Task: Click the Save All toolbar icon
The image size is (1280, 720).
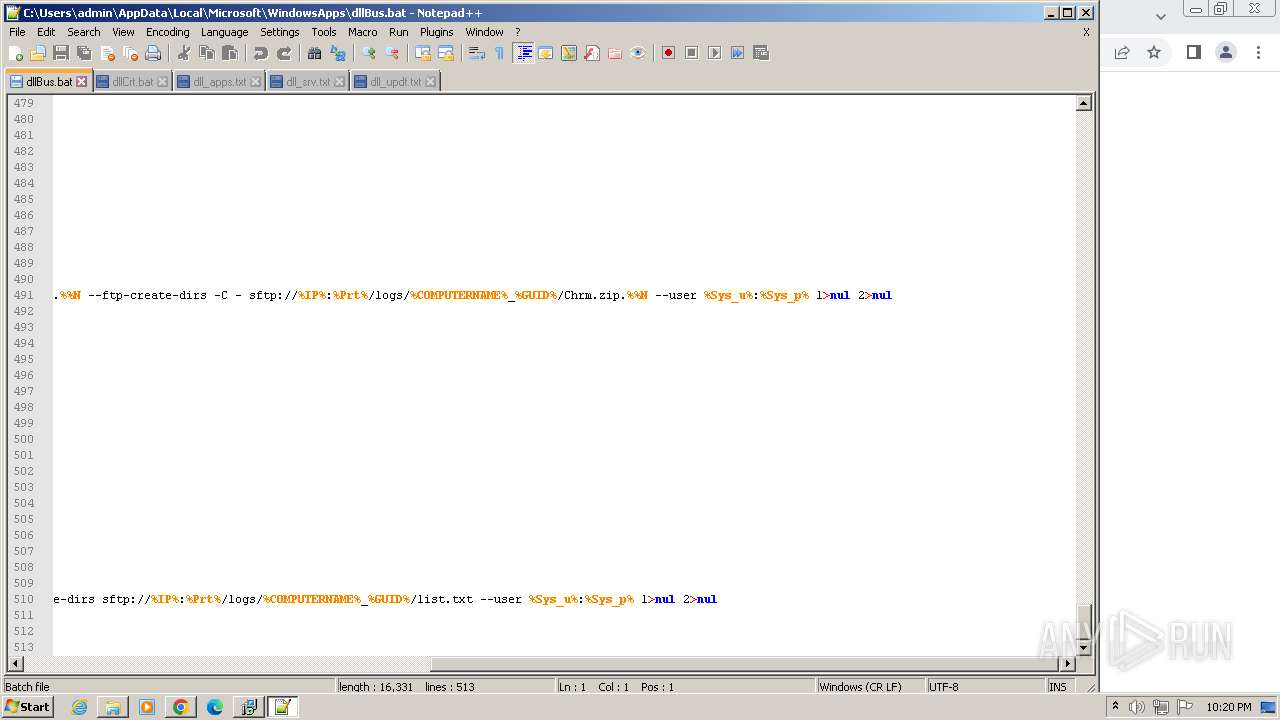Action: 84,53
